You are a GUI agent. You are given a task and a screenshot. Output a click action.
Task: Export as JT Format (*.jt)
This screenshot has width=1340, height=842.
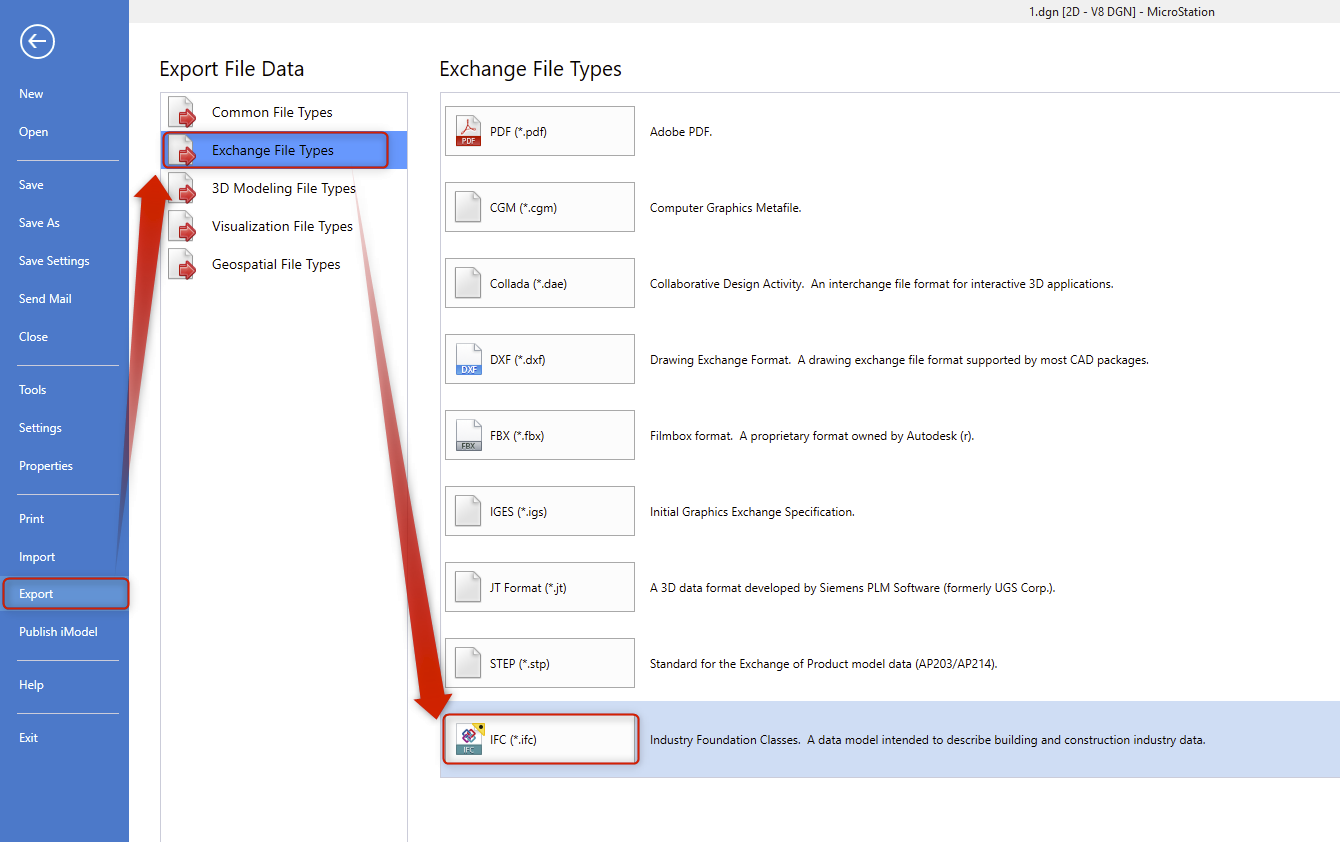click(540, 587)
